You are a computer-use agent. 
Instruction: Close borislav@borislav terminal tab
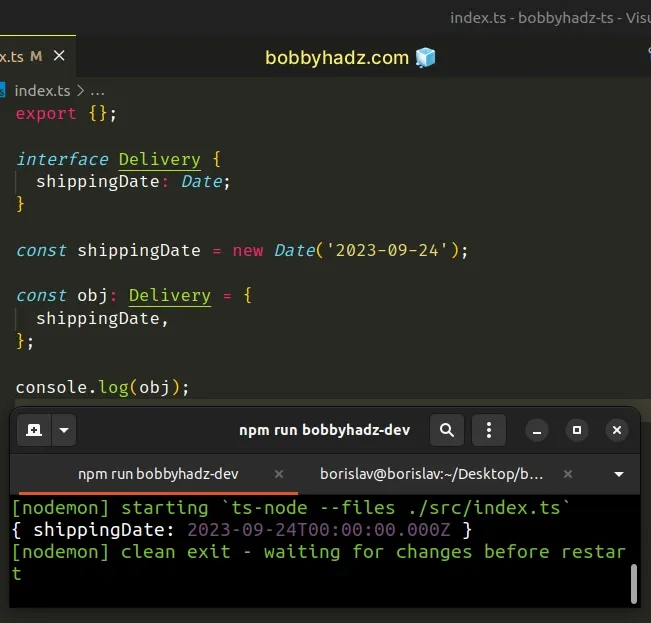[568, 474]
